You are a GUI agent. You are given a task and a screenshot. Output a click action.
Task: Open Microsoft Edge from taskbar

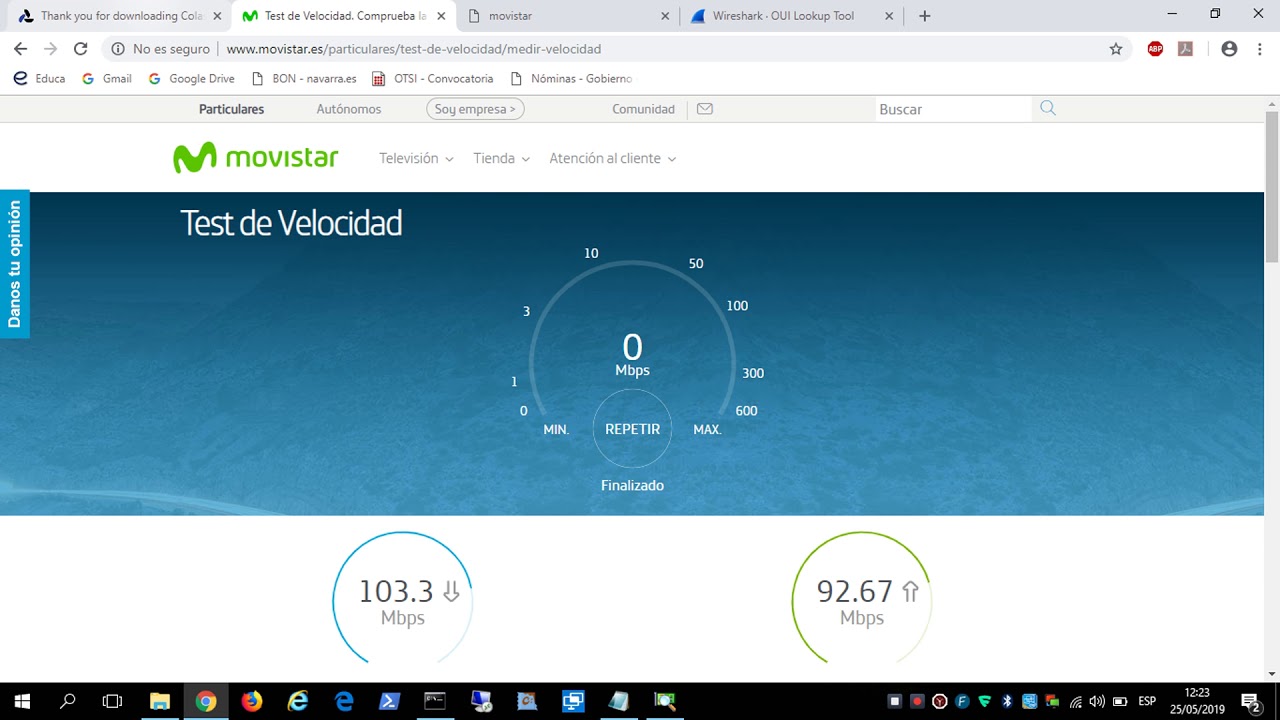coord(343,701)
